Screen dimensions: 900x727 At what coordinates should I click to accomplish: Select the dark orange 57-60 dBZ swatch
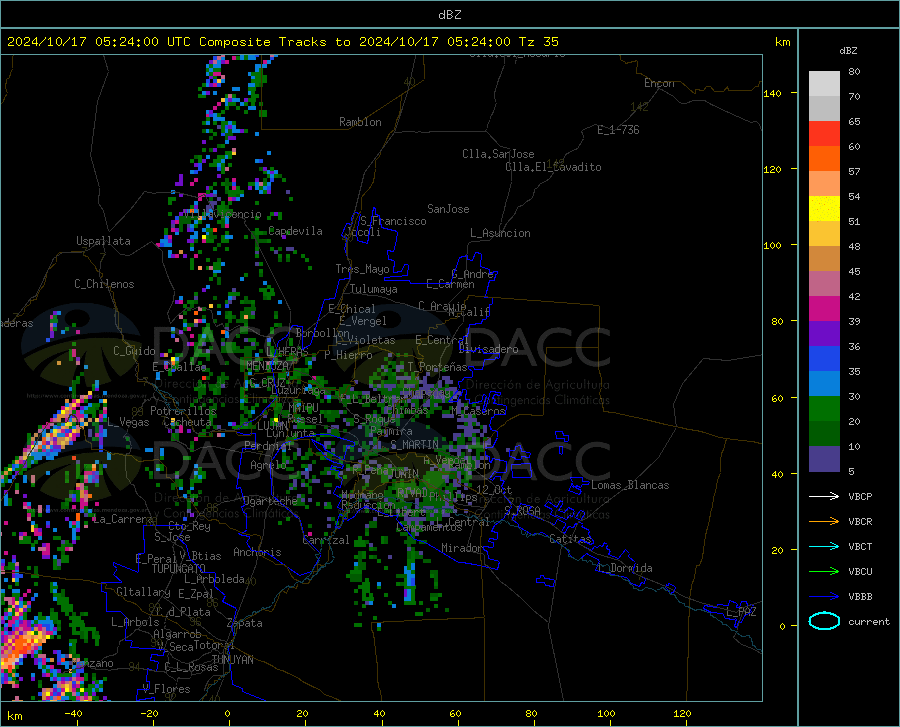[x=824, y=159]
